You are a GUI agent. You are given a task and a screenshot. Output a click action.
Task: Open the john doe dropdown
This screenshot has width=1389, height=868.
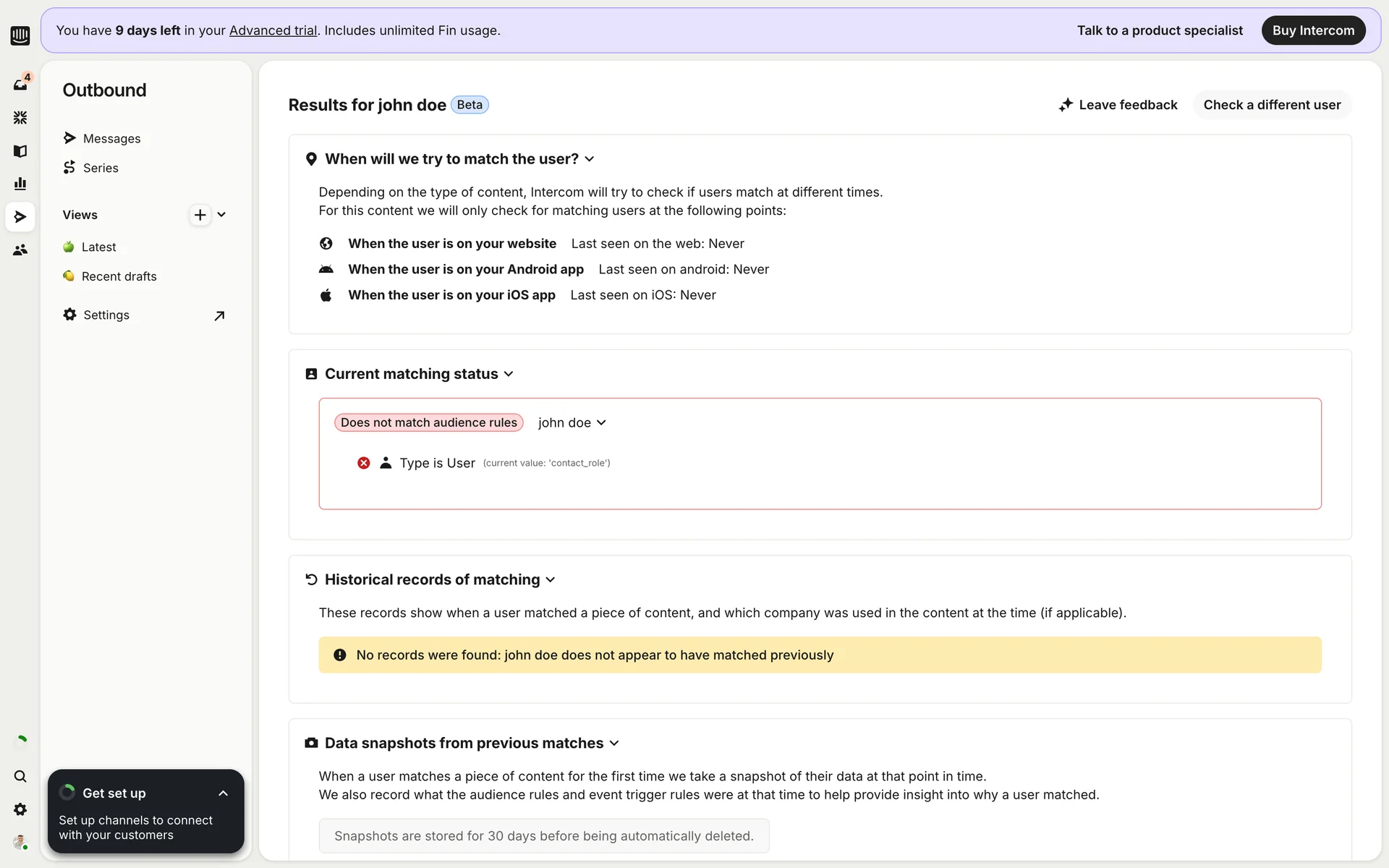pos(572,422)
